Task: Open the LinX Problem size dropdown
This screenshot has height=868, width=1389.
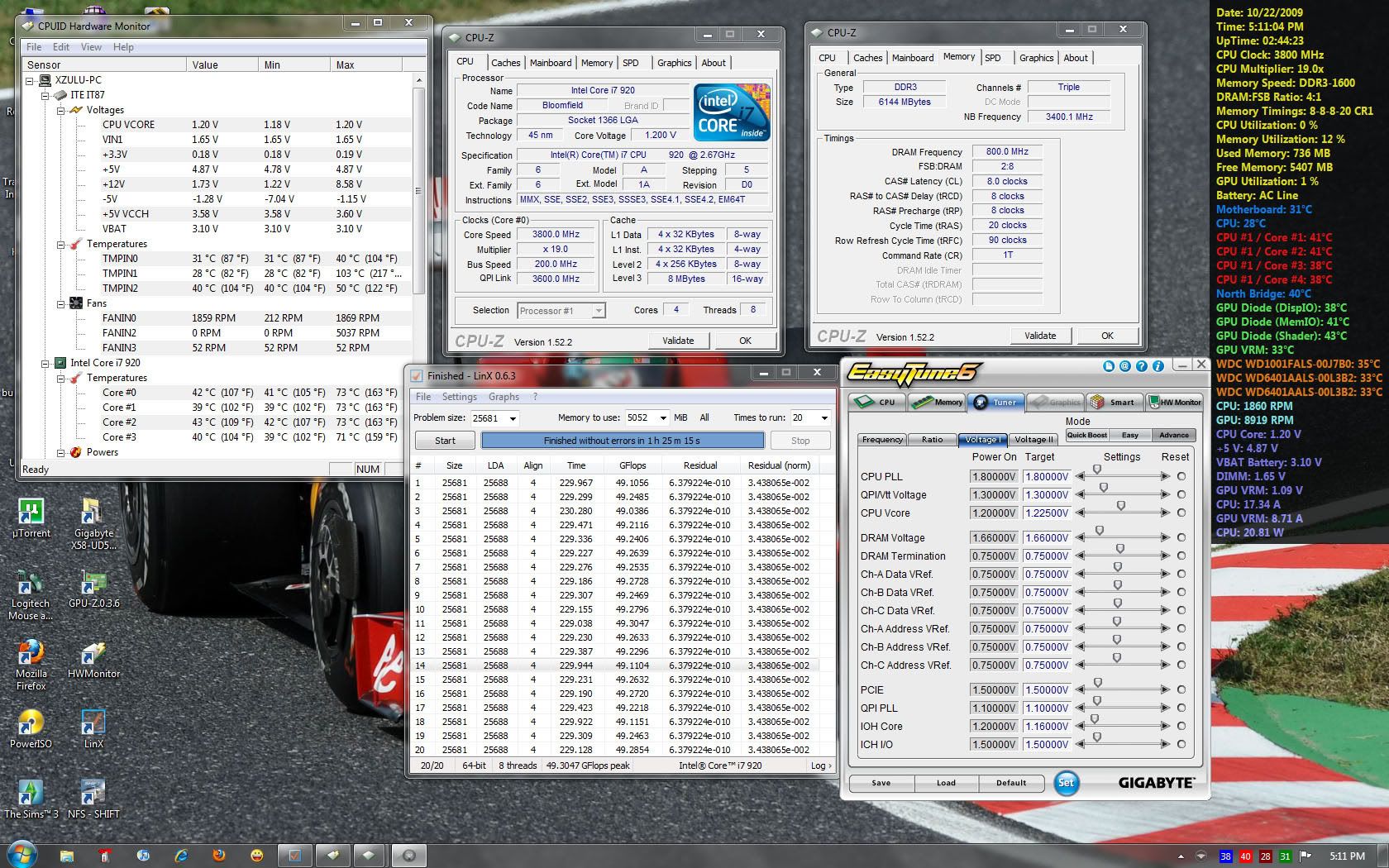Action: (513, 418)
